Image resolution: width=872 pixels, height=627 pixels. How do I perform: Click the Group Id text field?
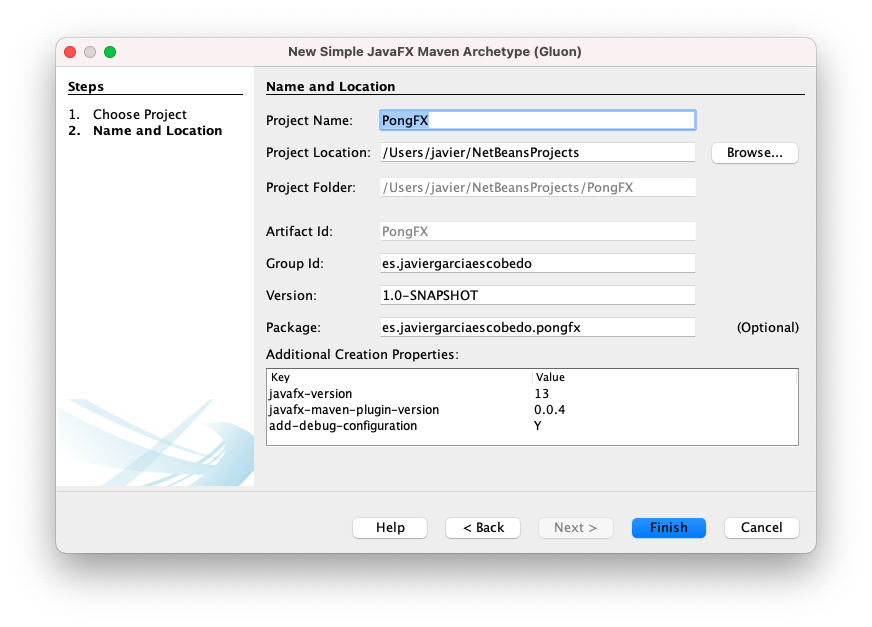point(537,264)
